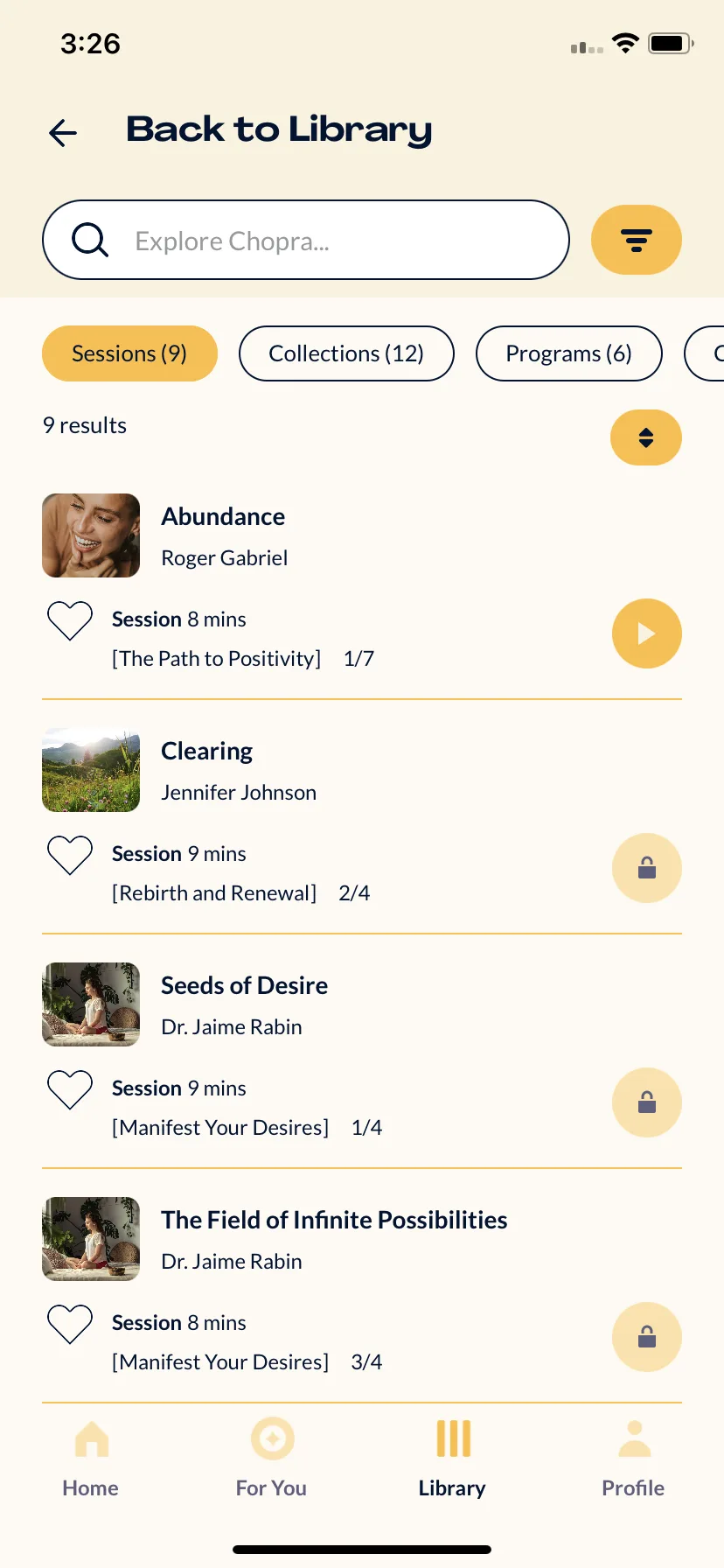Toggle heart for Seeds of Desire

[x=70, y=1089]
